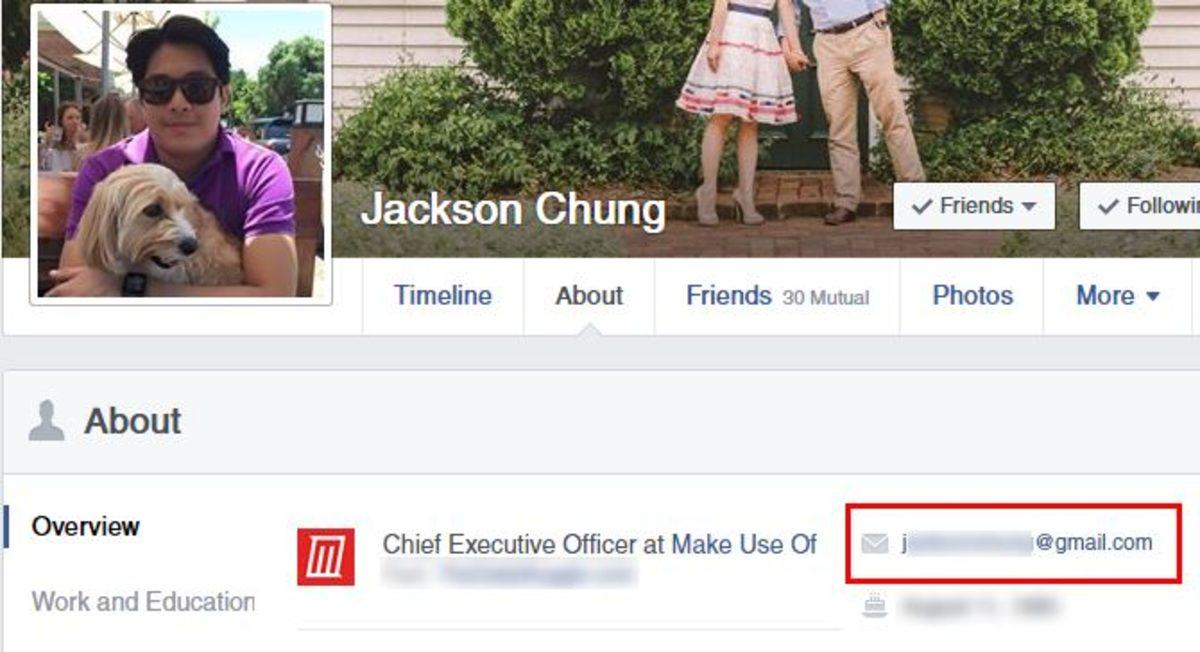Open the Friends status dropdown button
The width and height of the screenshot is (1200, 652).
[x=974, y=206]
